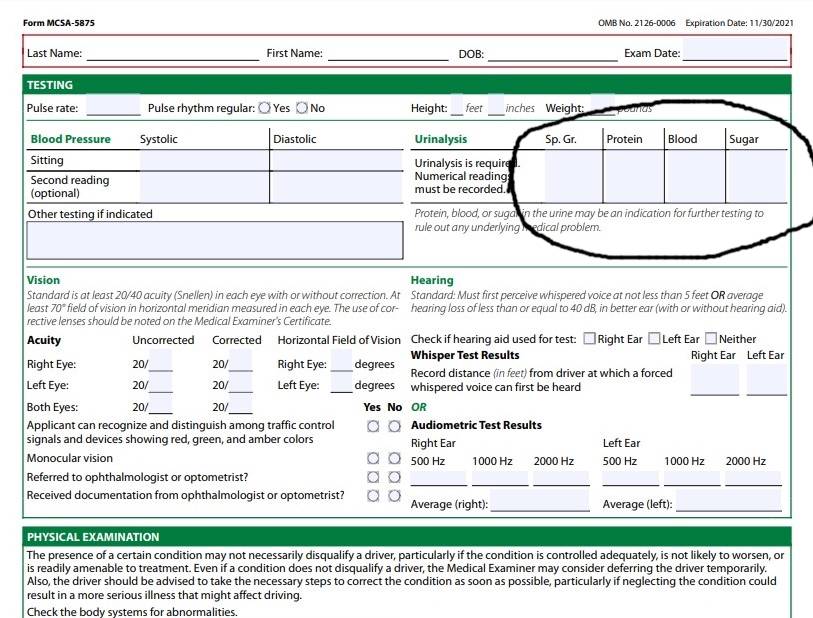Click the OMB No. 2126-0006 text

[x=637, y=23]
